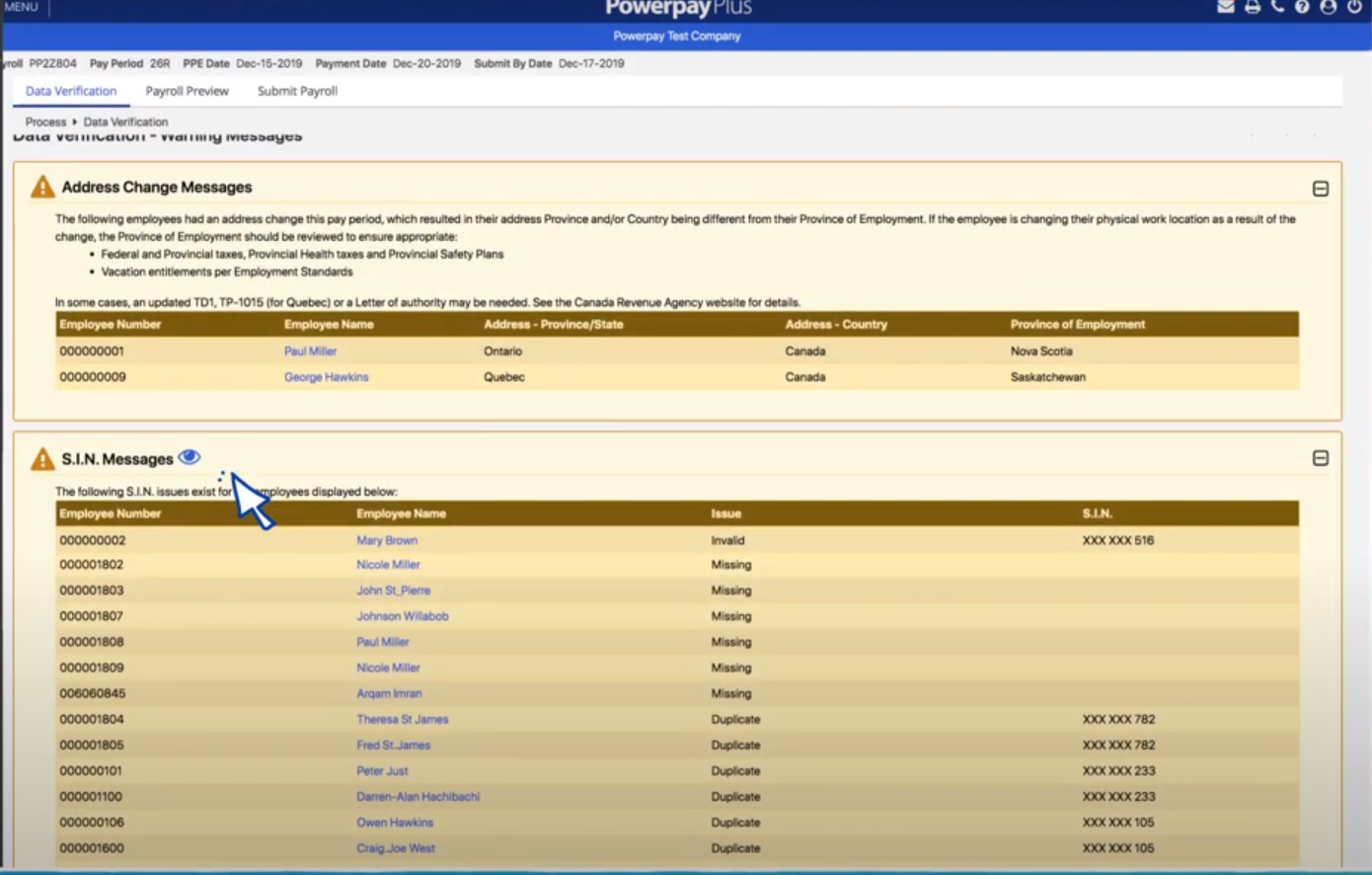1372x875 pixels.
Task: Open the user profile icon
Action: (1329, 7)
